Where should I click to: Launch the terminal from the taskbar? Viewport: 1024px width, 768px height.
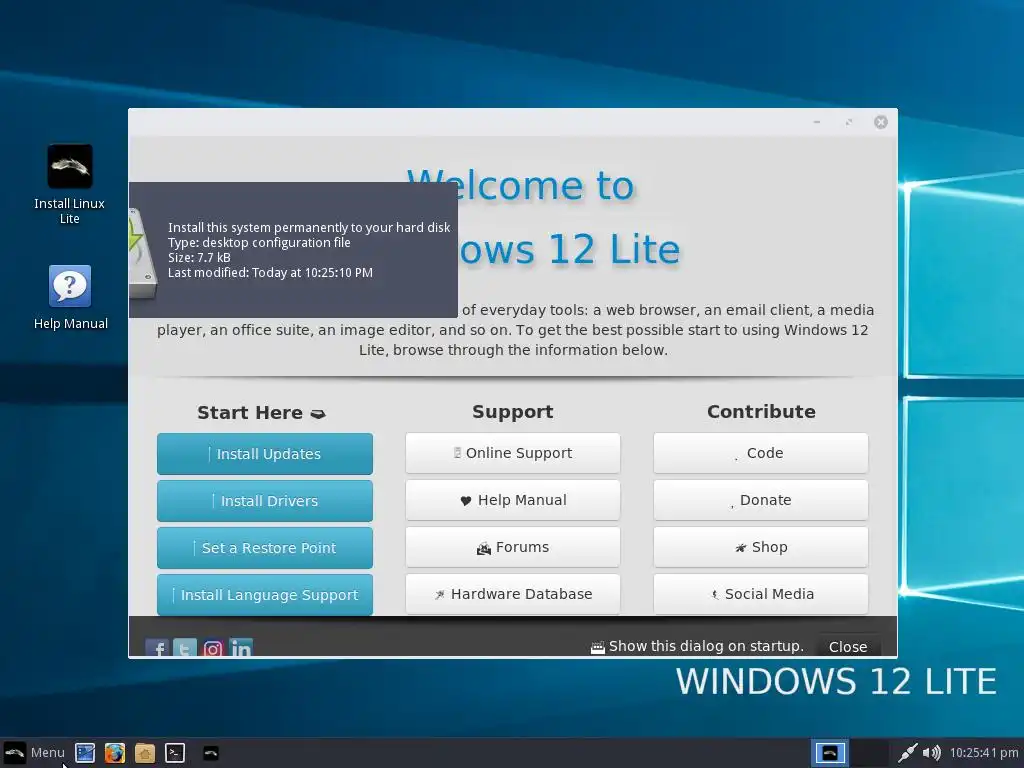pos(174,753)
